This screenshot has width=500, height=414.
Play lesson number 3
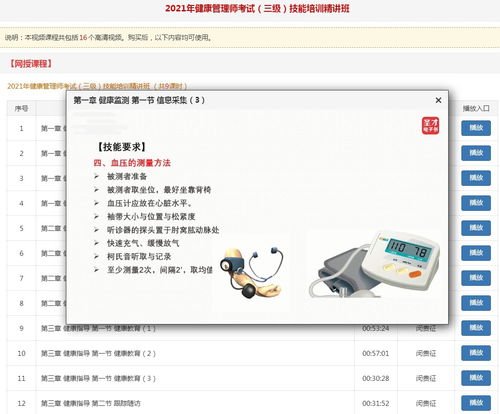[476, 178]
